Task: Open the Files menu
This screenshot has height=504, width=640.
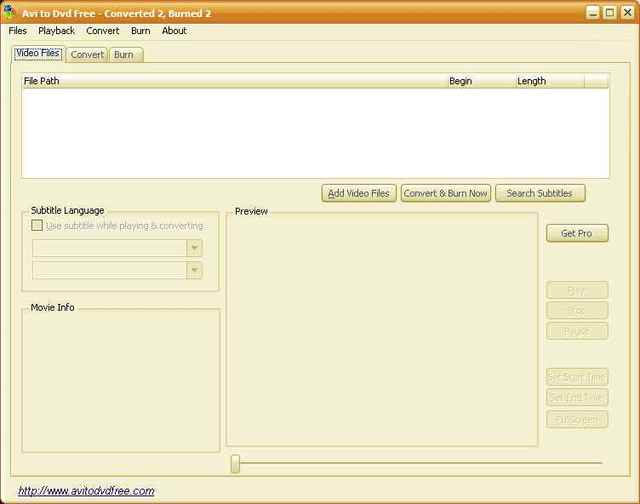Action: tap(18, 31)
